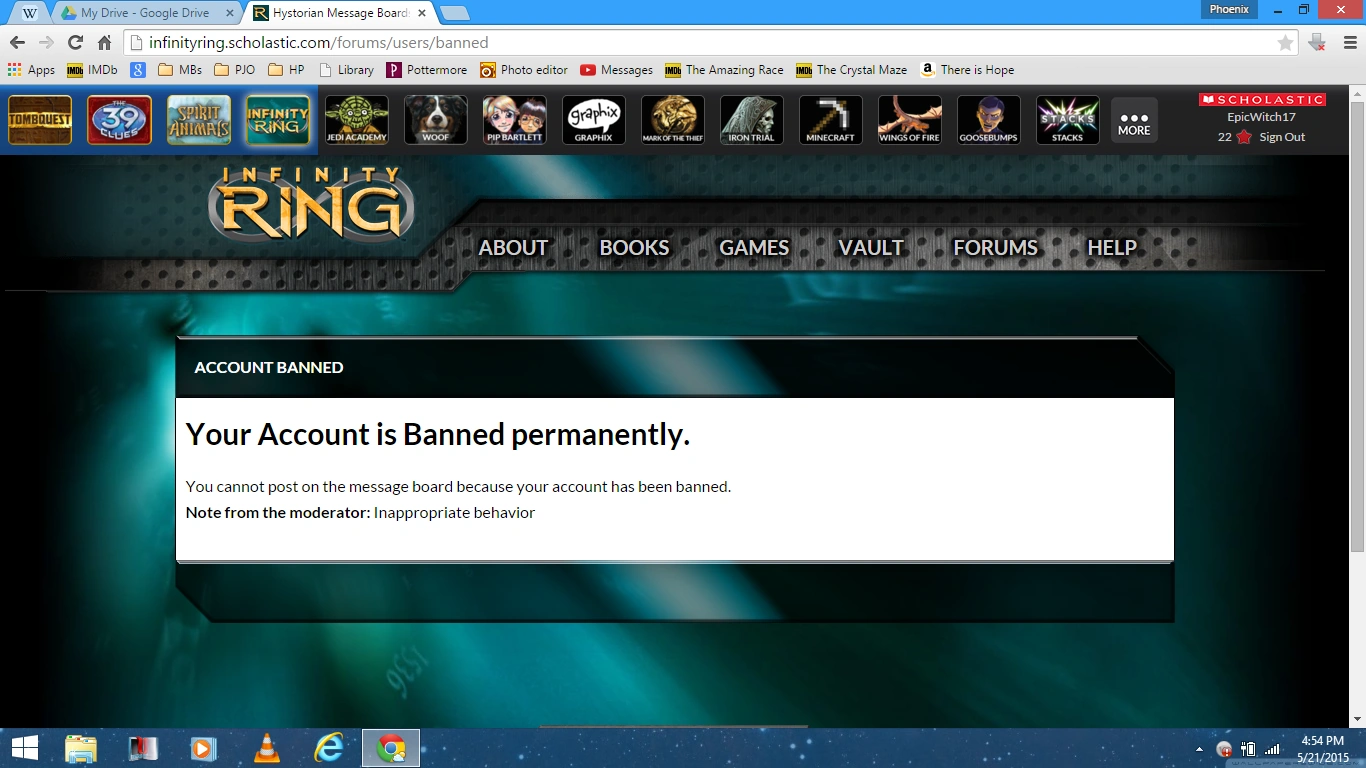Open the Minecraft series icon
This screenshot has width=1366, height=768.
tap(830, 120)
